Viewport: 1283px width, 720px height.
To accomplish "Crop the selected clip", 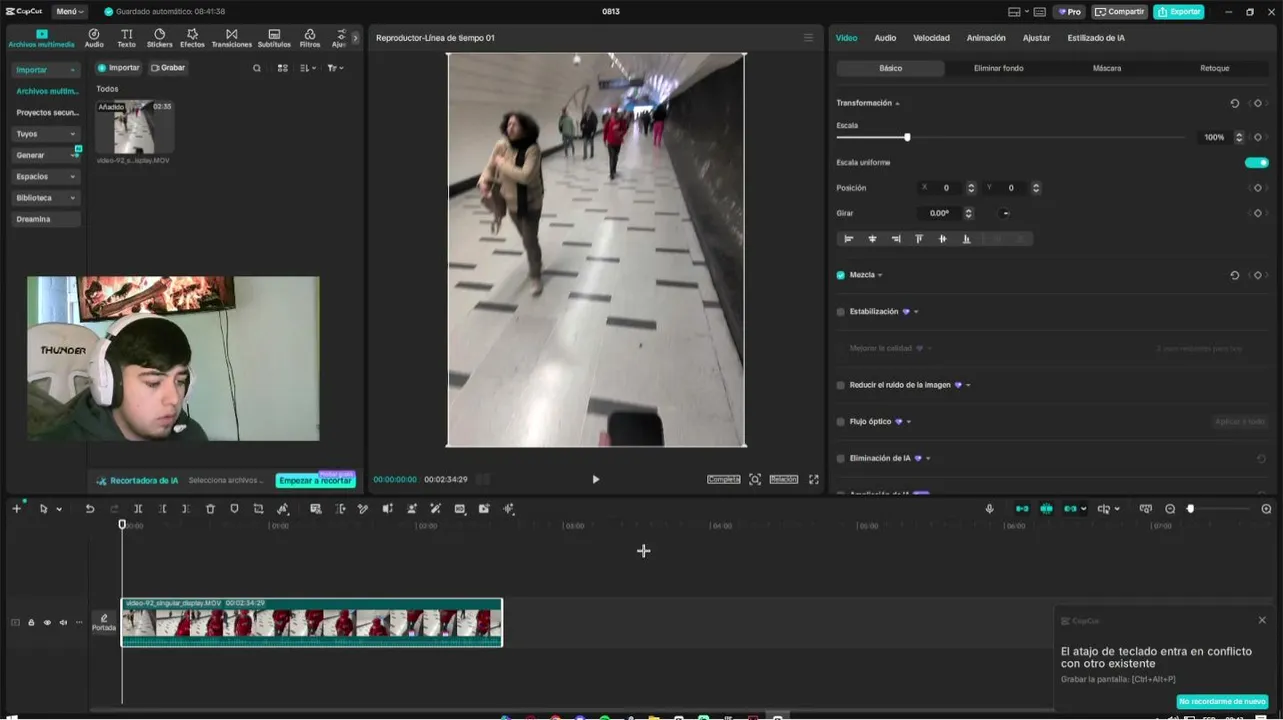I will coord(258,509).
